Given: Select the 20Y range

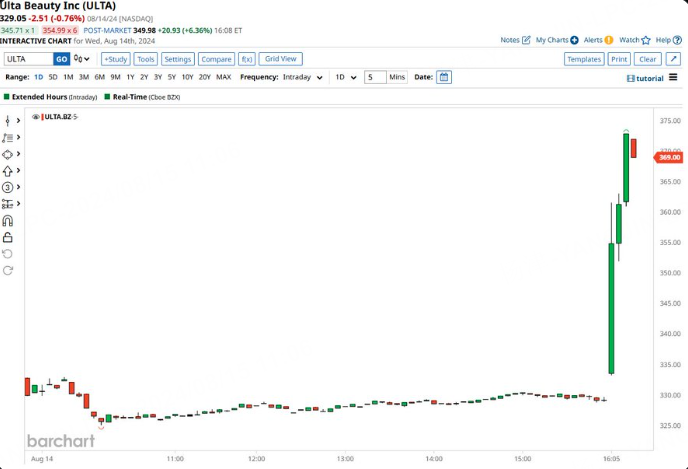Looking at the screenshot, I should (x=204, y=77).
